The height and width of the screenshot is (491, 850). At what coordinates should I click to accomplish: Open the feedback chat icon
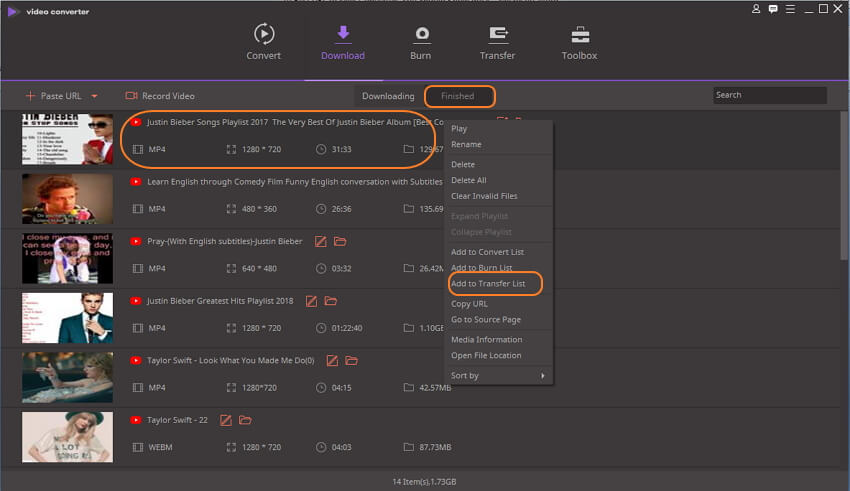[773, 9]
